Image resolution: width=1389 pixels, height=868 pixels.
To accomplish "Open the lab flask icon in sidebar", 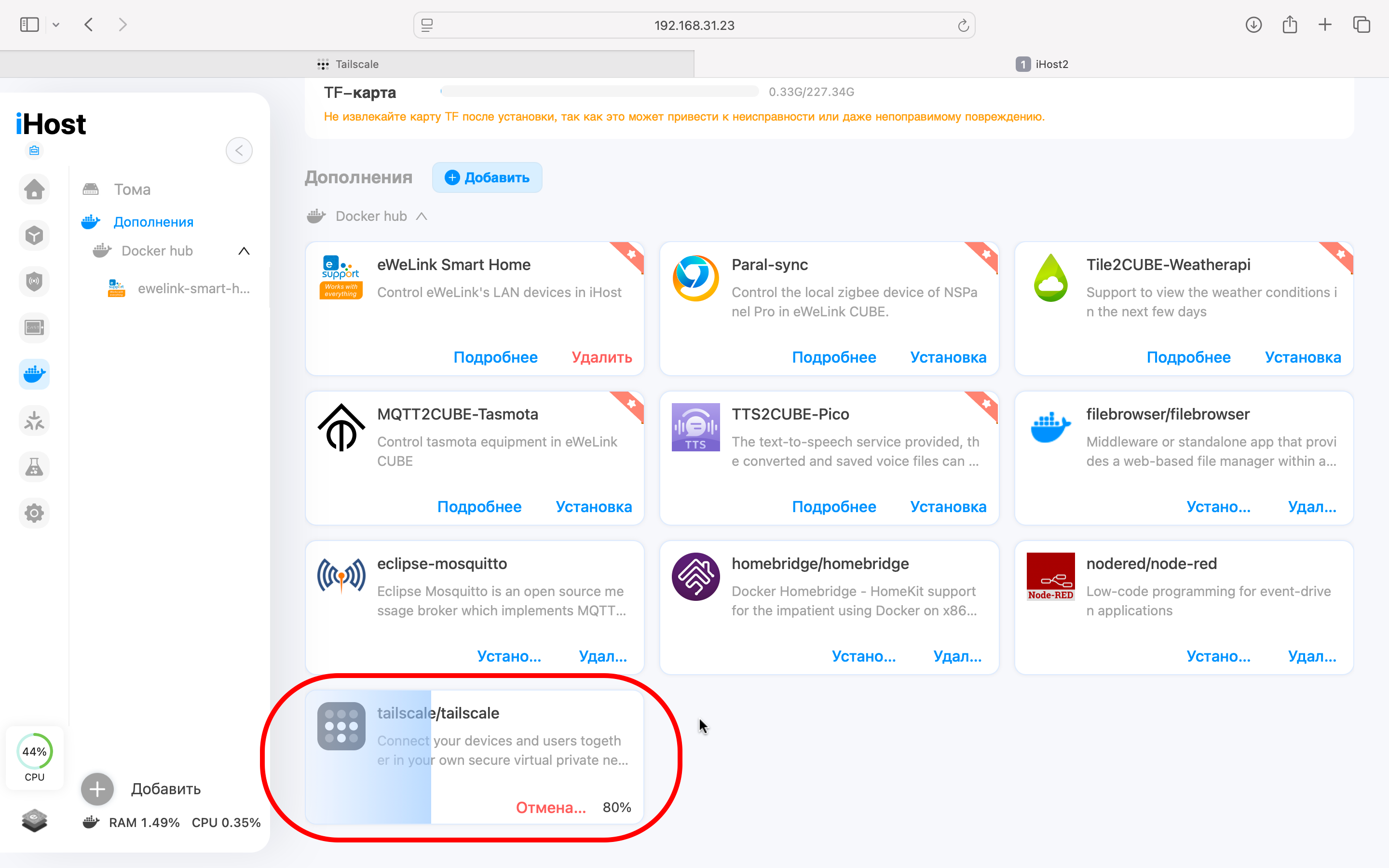I will point(34,467).
